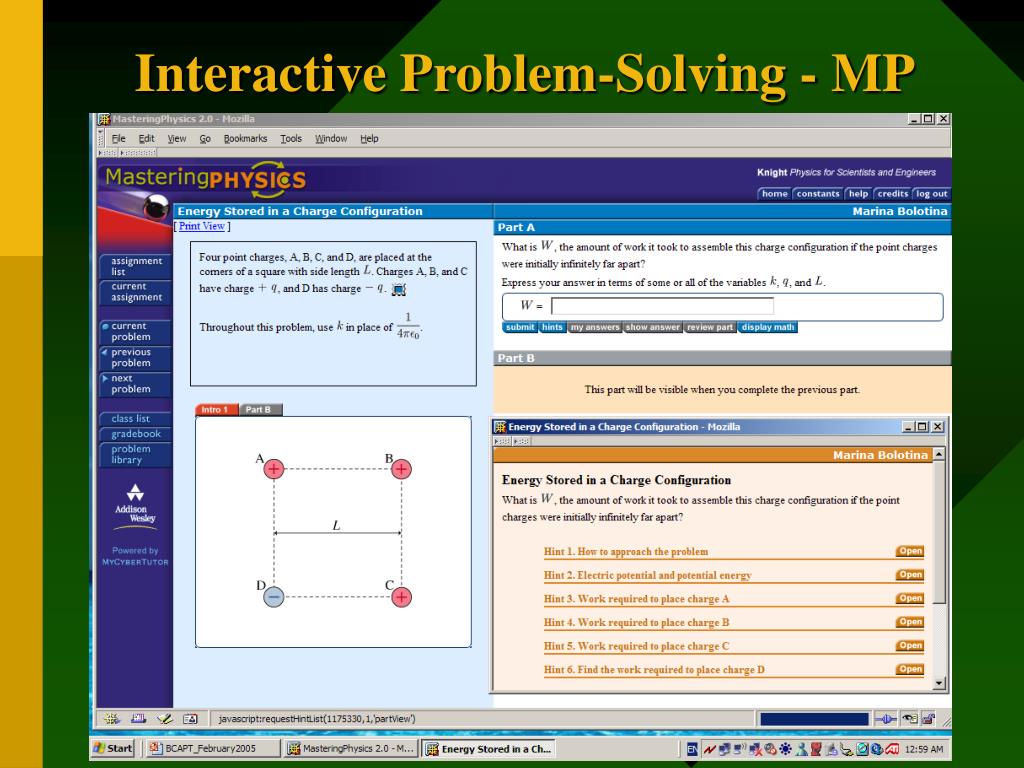Open Mozilla Composer icon in status bar

[165, 719]
